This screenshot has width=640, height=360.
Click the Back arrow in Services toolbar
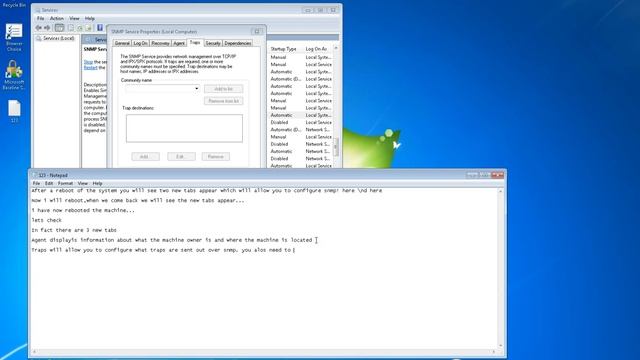(x=38, y=28)
